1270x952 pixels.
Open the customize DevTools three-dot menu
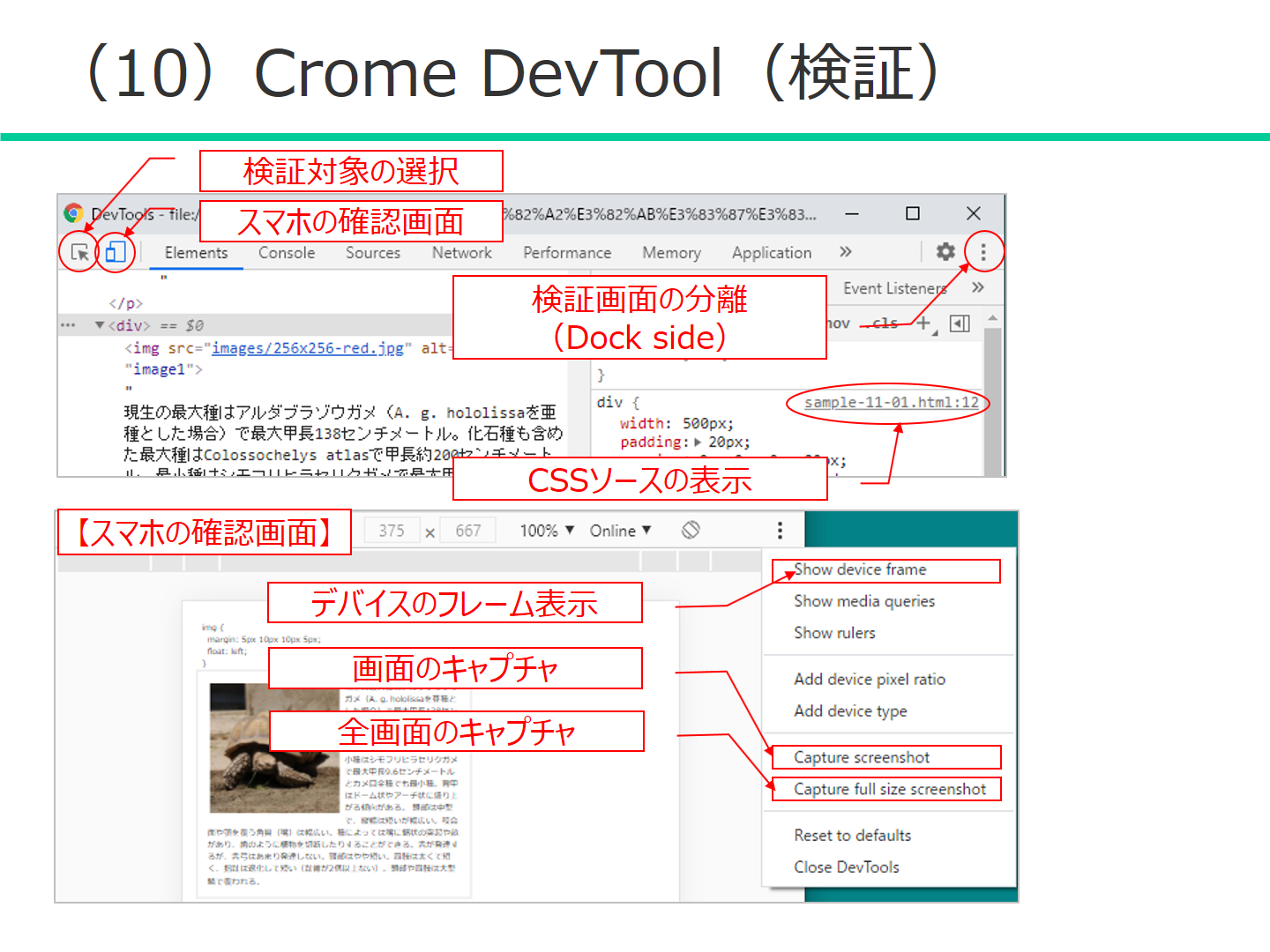[982, 252]
